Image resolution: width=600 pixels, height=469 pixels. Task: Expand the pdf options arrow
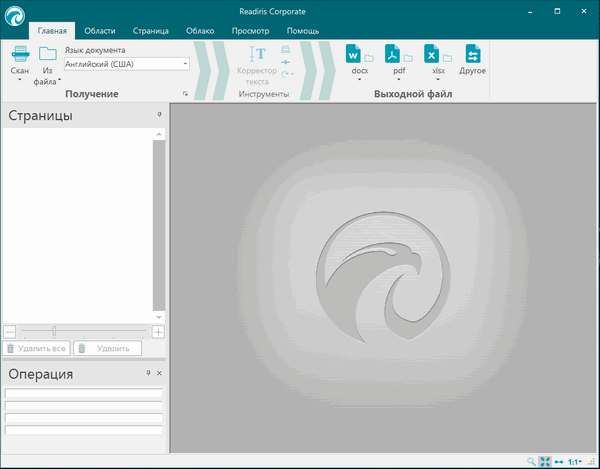[399, 80]
